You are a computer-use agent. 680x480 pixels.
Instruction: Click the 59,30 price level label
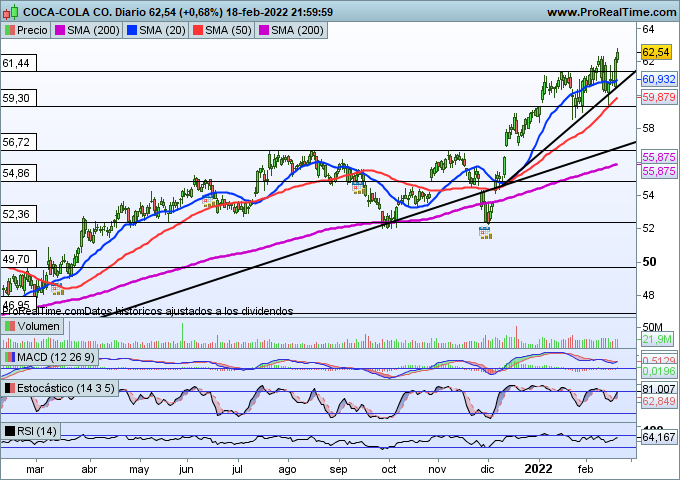[x=19, y=98]
